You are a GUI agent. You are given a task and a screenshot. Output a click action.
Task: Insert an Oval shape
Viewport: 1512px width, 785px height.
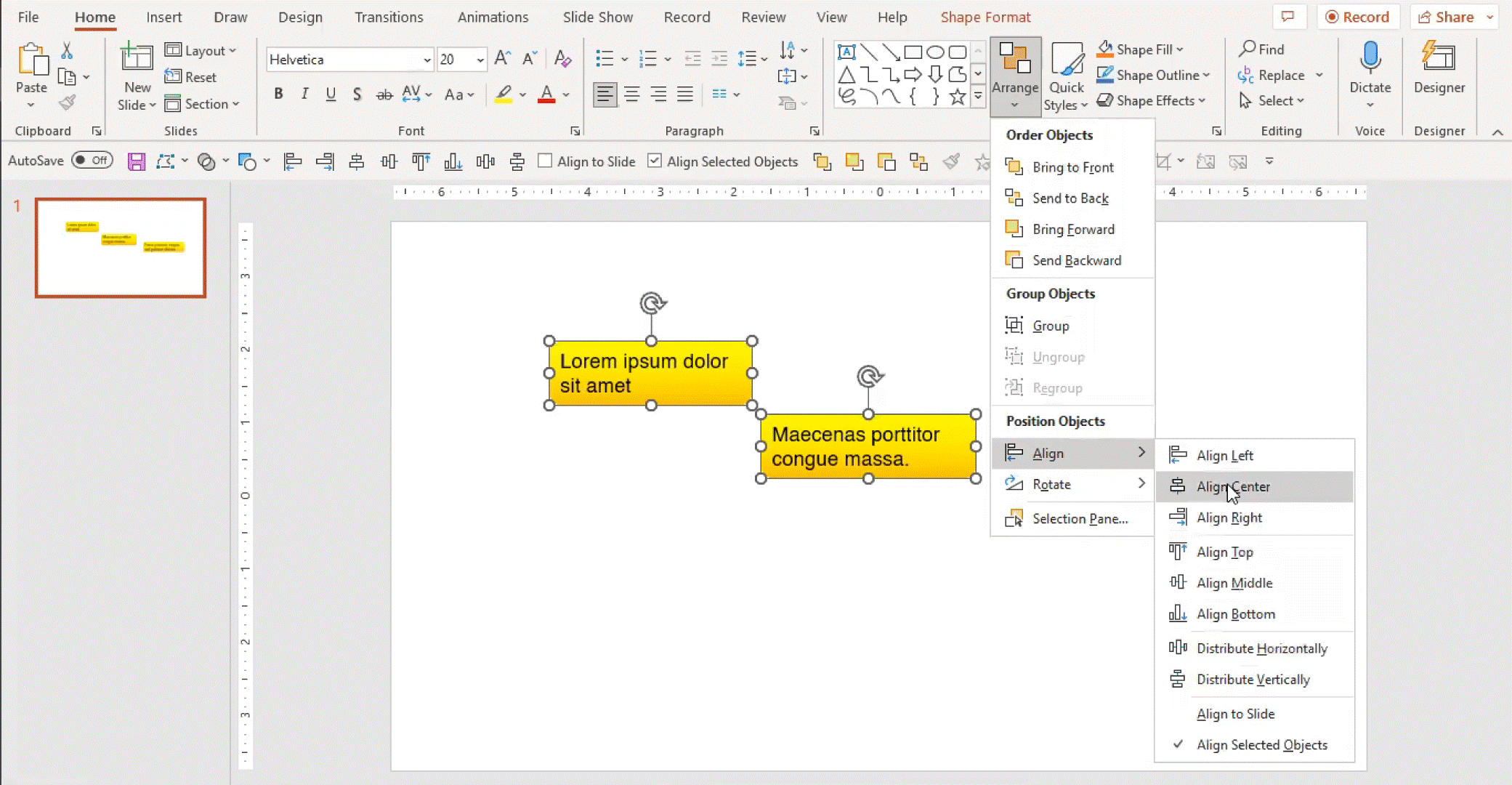click(x=936, y=52)
